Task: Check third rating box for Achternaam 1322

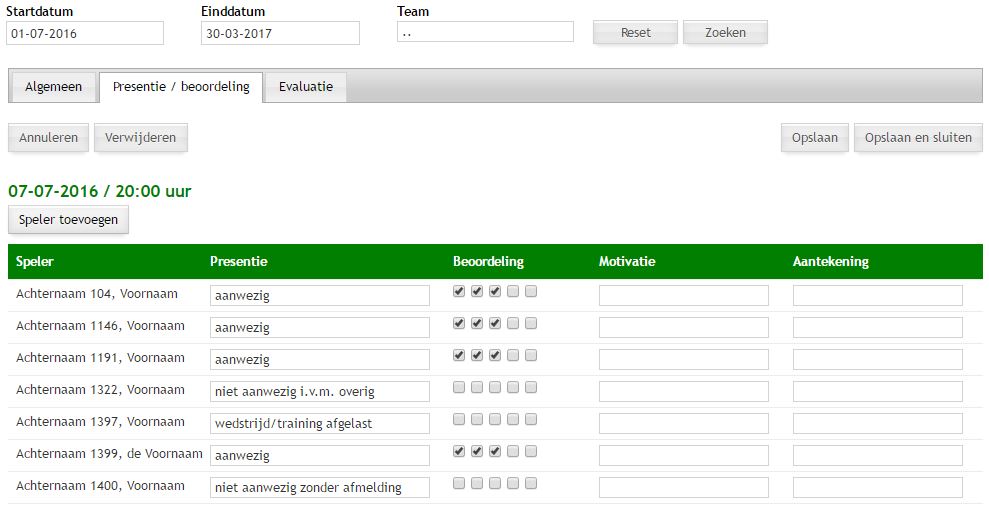Action: pyautogui.click(x=495, y=387)
